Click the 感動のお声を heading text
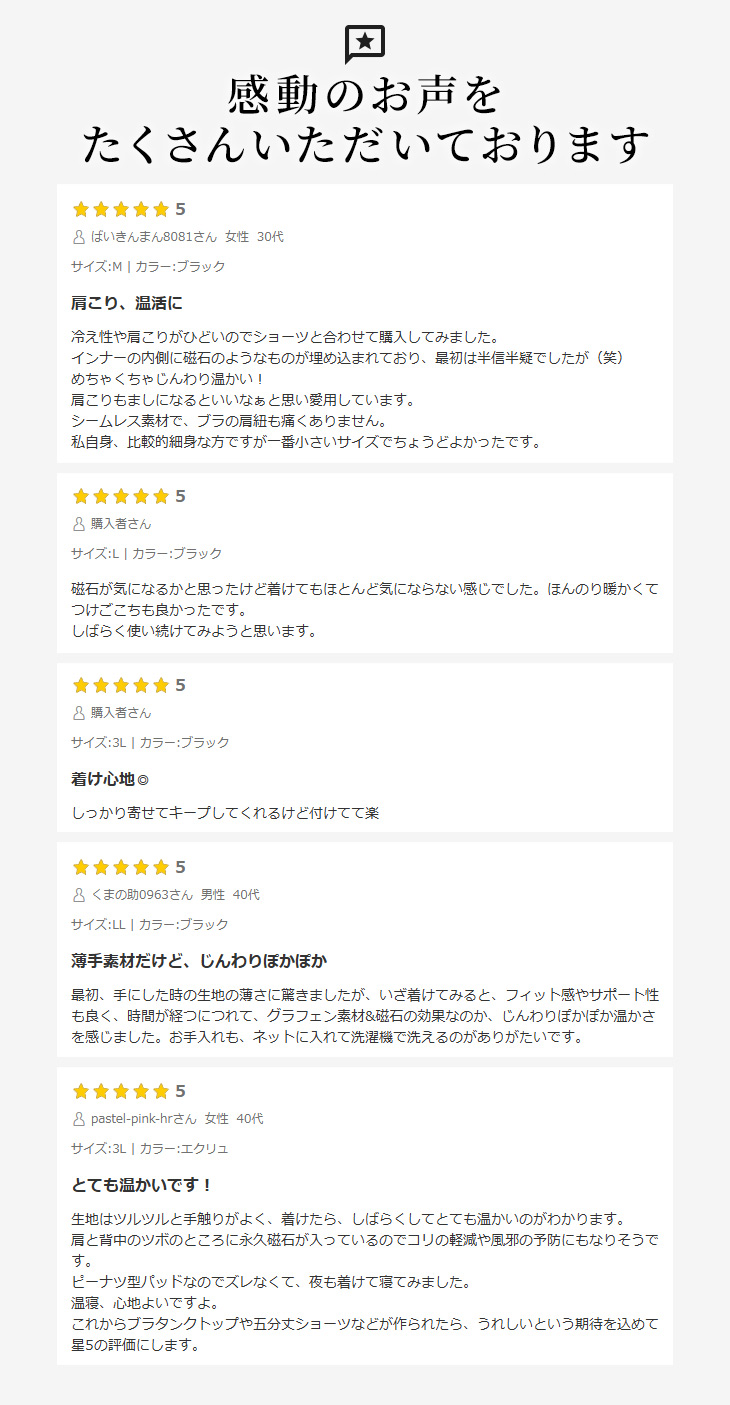Image resolution: width=730 pixels, height=1405 pixels. point(364,95)
